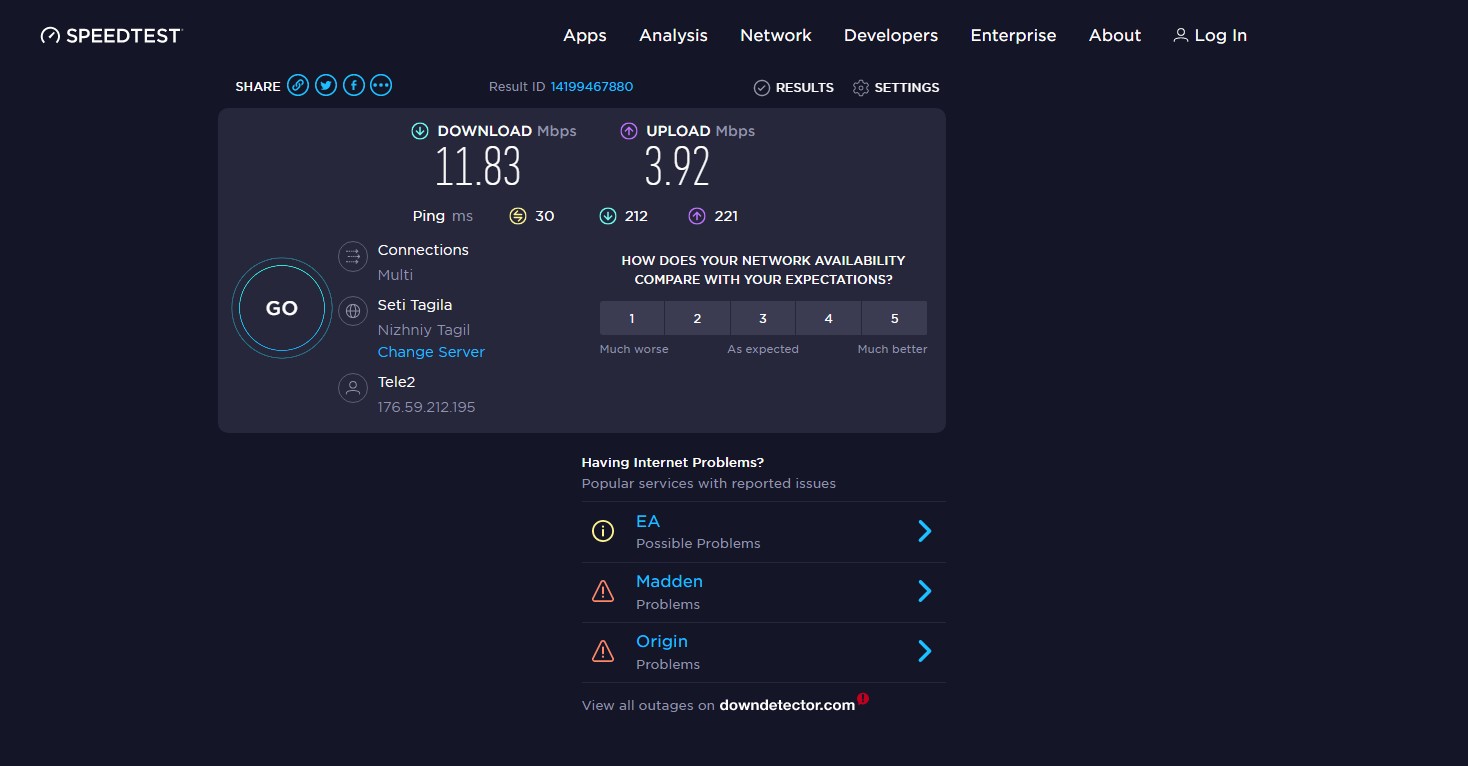The width and height of the screenshot is (1468, 766).
Task: Expand the EA chevron arrow
Action: click(x=925, y=531)
